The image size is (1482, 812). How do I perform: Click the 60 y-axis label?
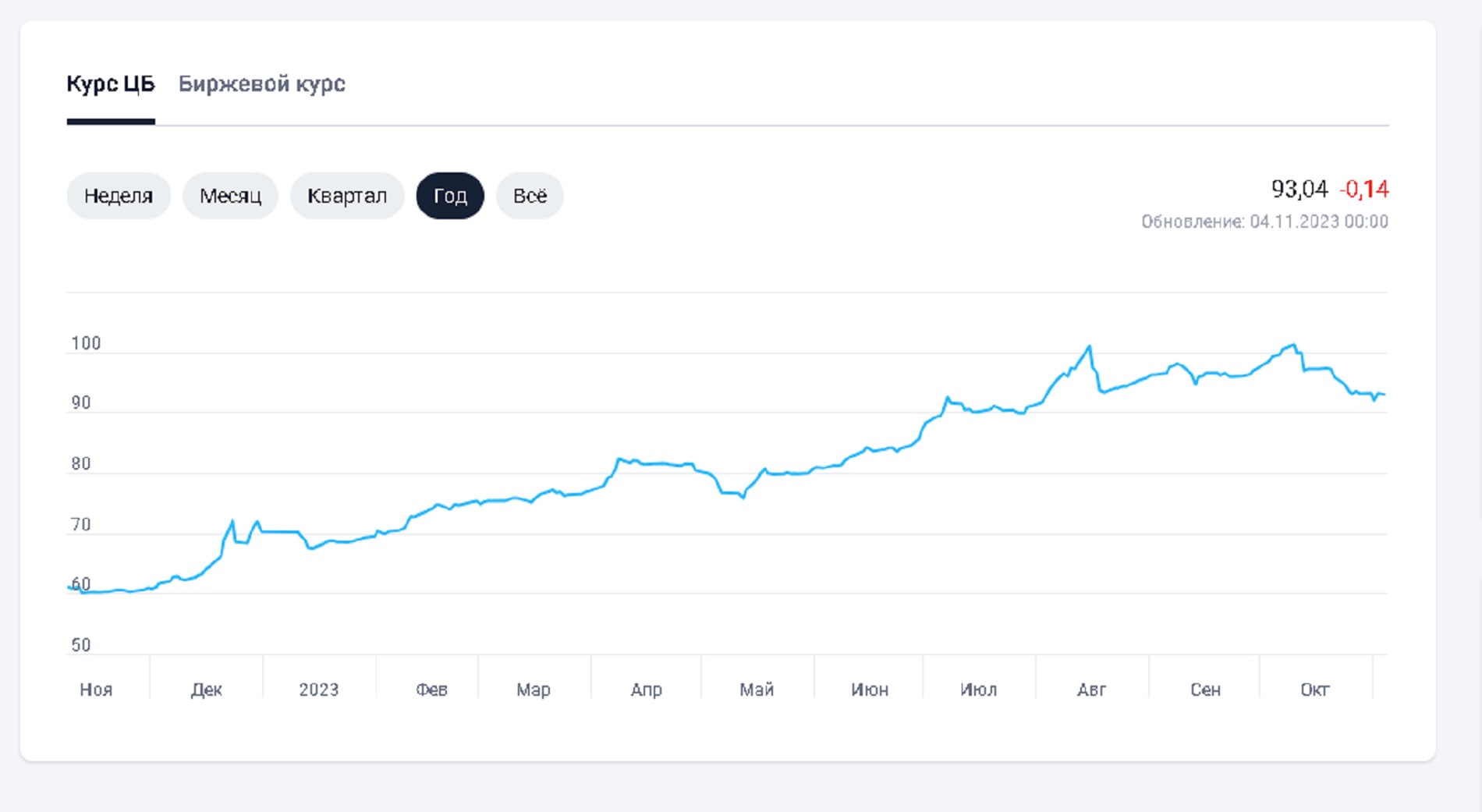[x=81, y=583]
